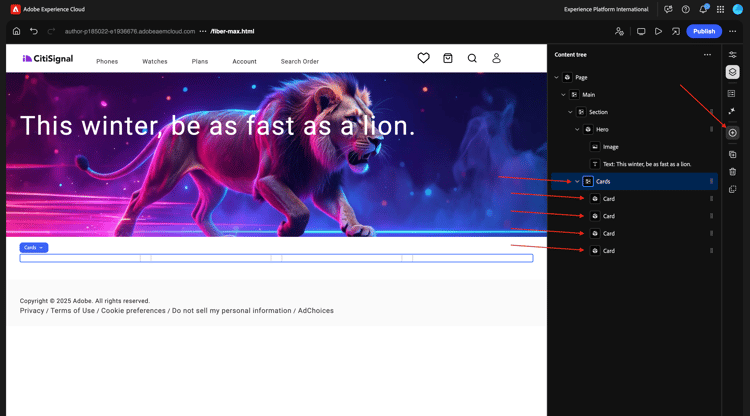Click the site search magnifier icon
The height and width of the screenshot is (416, 750).
click(x=472, y=58)
